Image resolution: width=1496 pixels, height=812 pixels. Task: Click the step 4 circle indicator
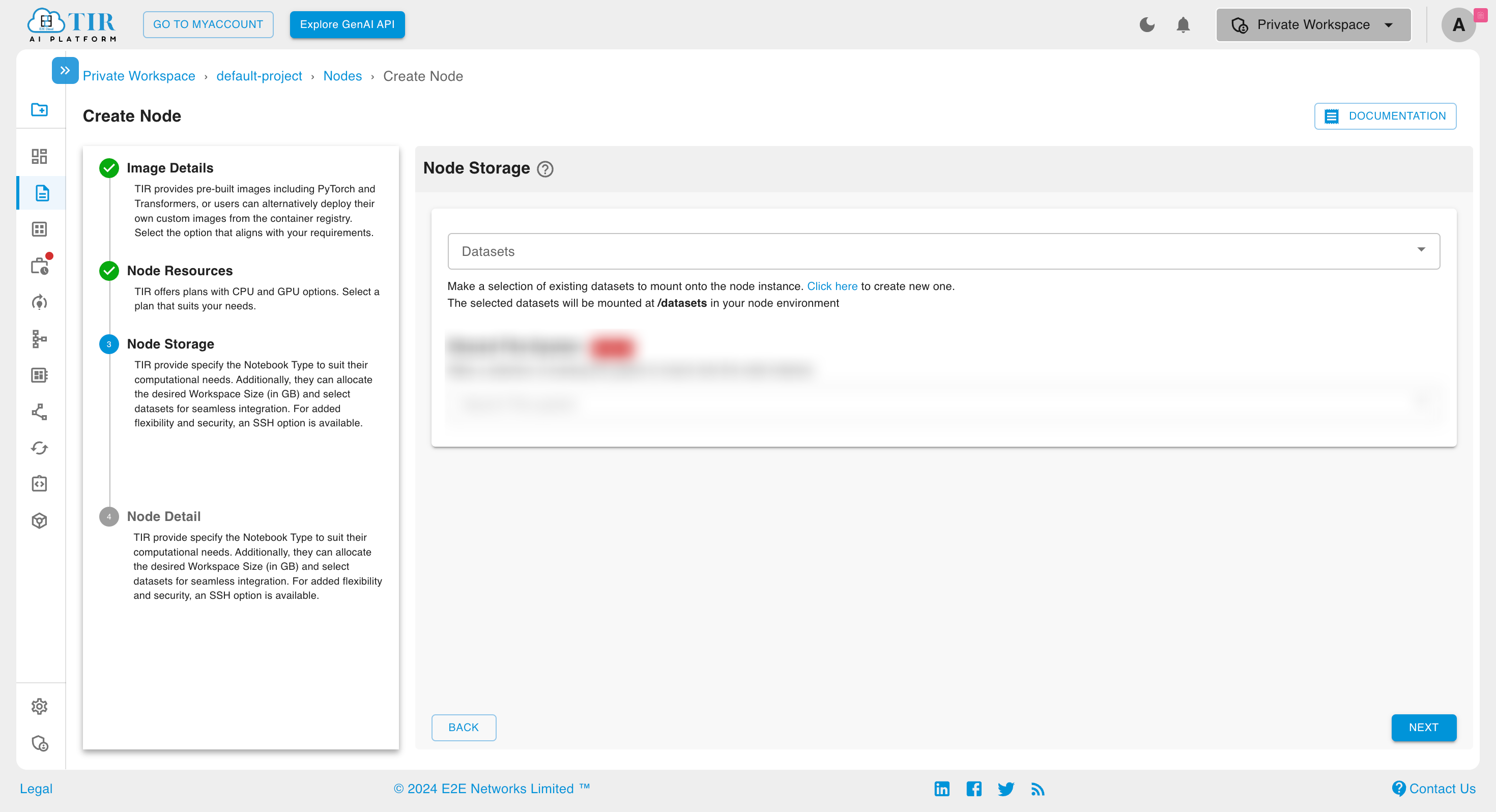pyautogui.click(x=108, y=516)
